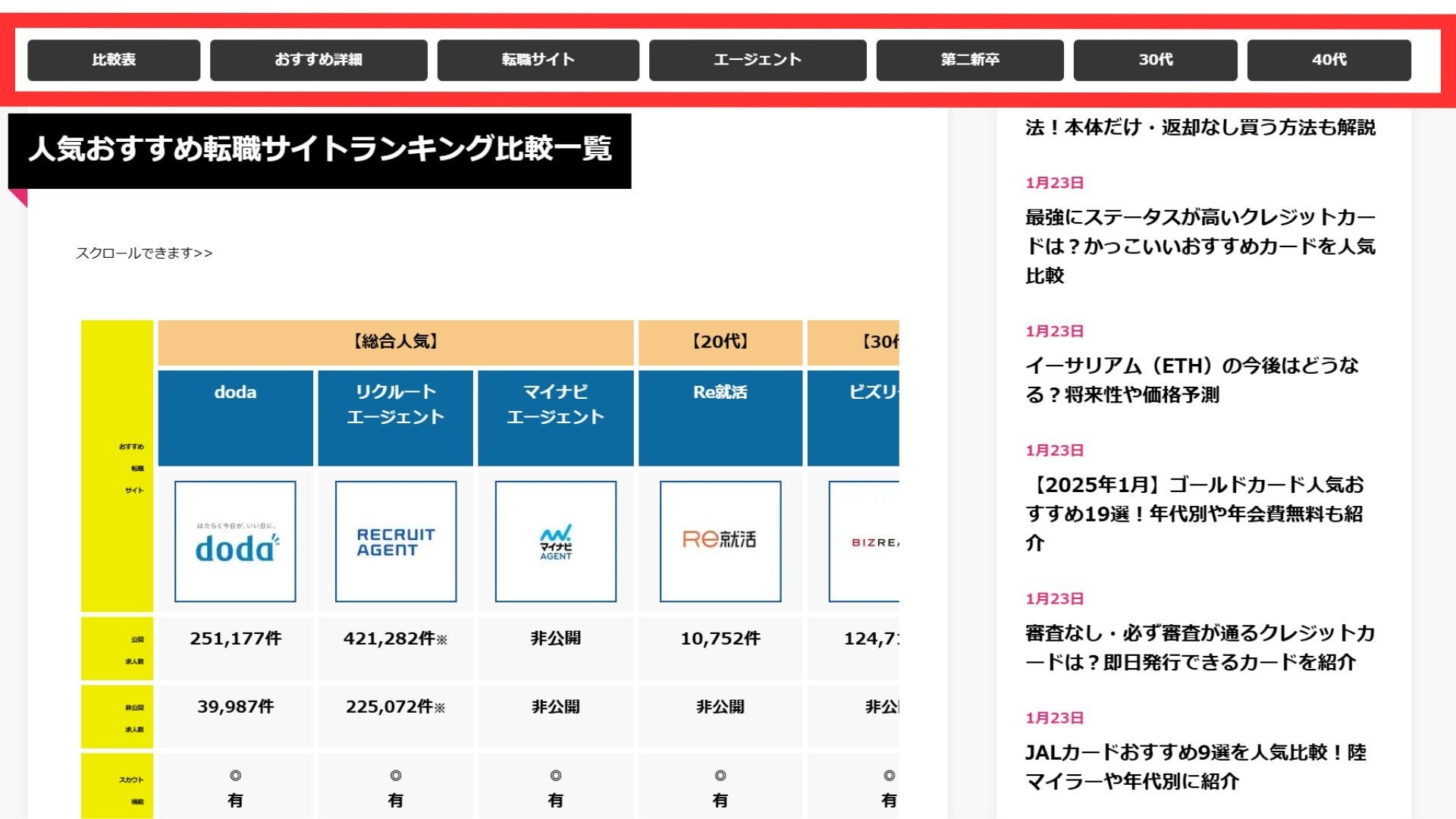Go to 第二新卒 section button
The image size is (1456, 819).
tap(969, 60)
